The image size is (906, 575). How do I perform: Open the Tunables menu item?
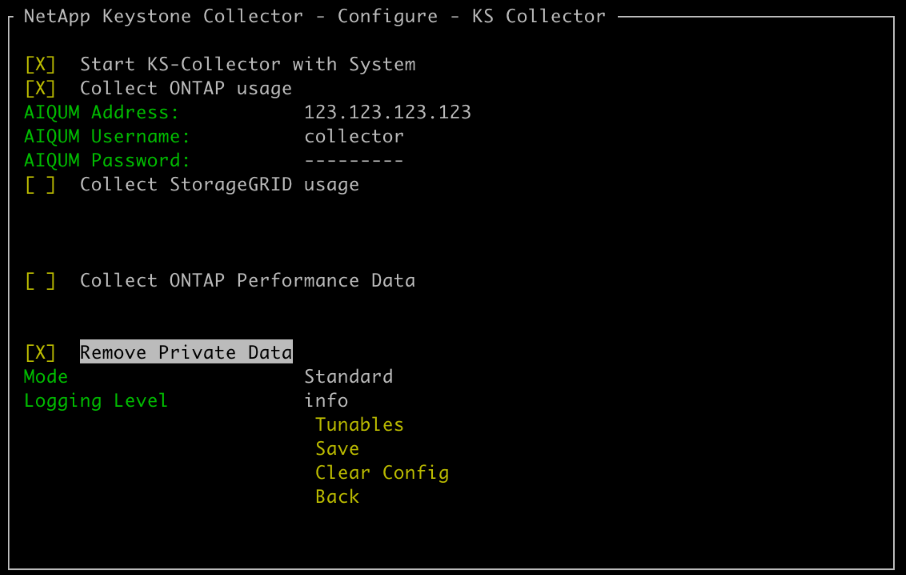pyautogui.click(x=359, y=425)
